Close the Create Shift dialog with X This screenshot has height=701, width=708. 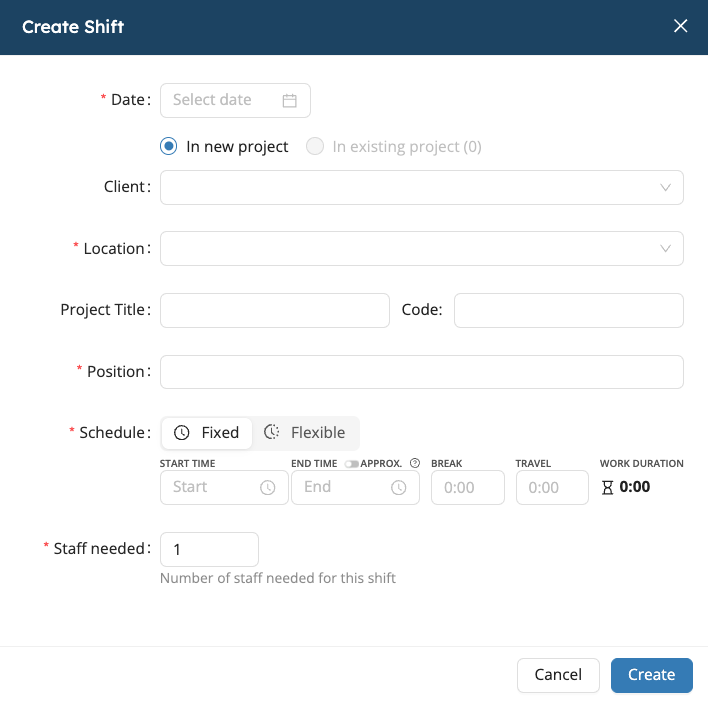(681, 27)
